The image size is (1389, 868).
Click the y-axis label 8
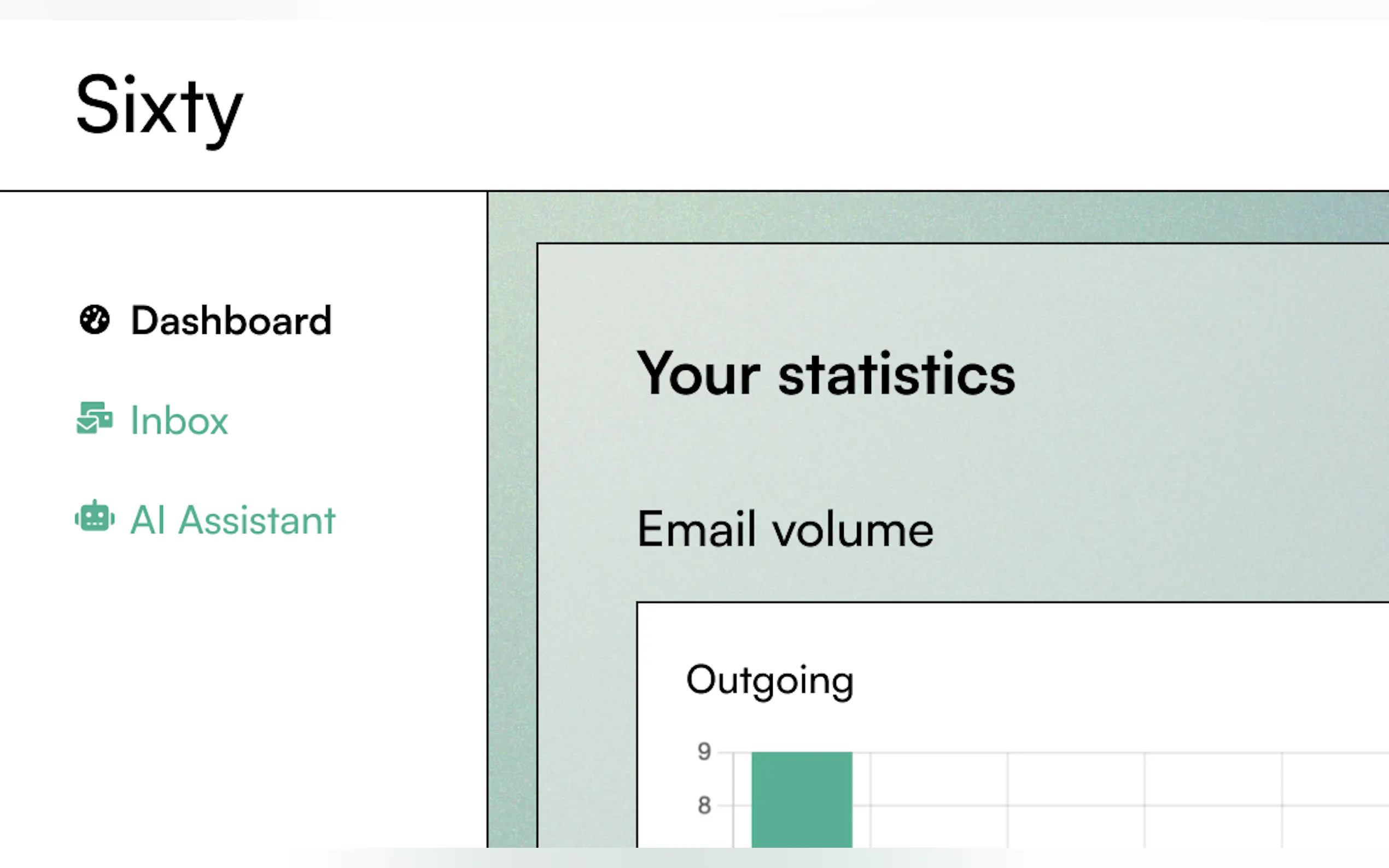click(704, 806)
